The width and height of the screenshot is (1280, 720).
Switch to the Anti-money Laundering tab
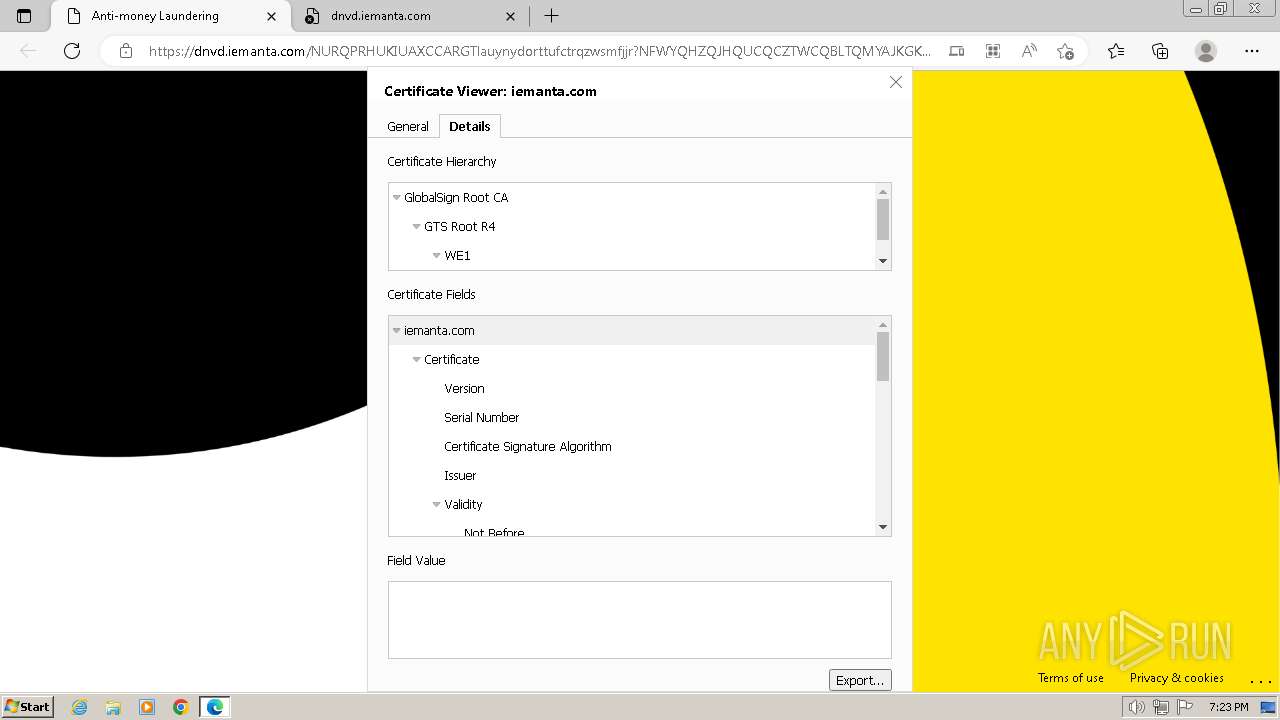coord(170,16)
